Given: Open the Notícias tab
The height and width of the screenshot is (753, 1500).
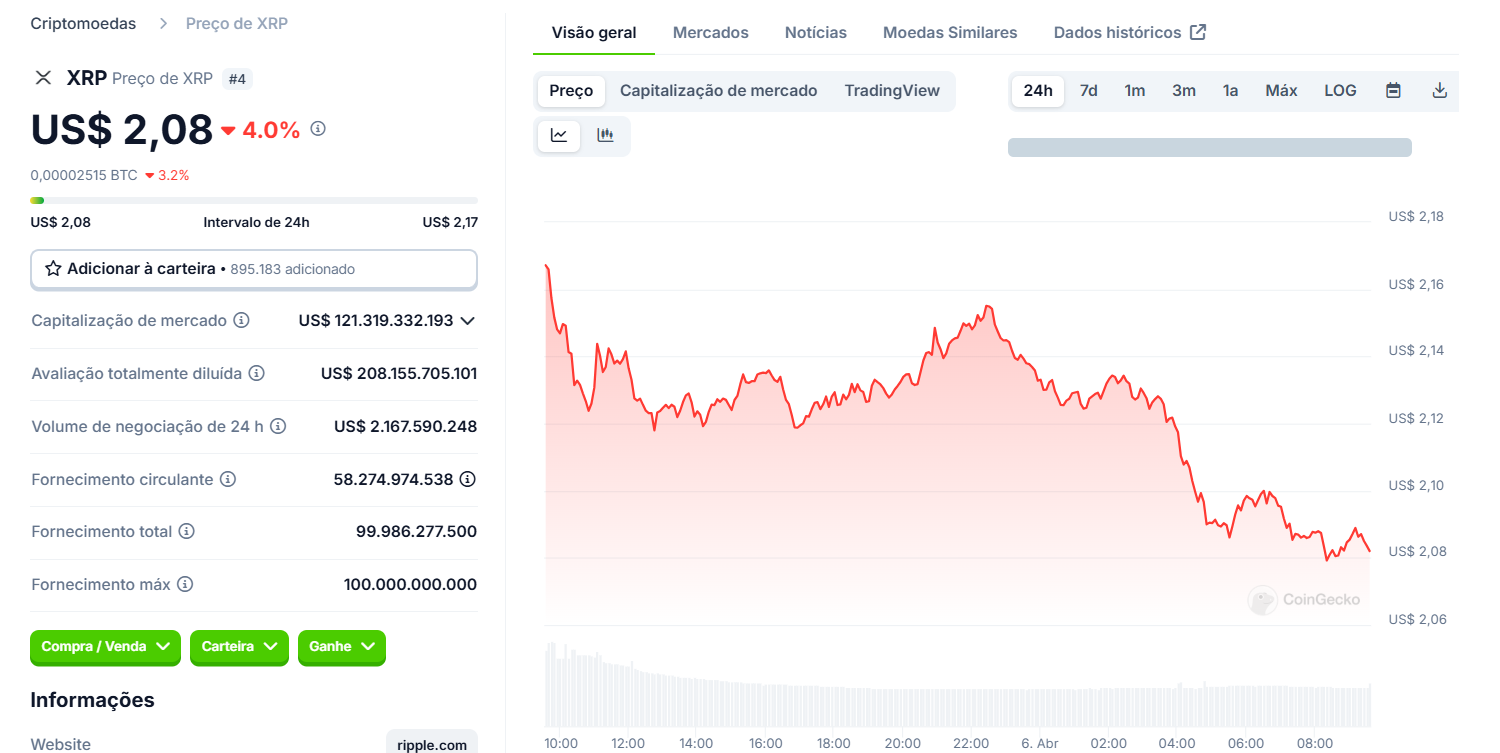Looking at the screenshot, I should [816, 32].
